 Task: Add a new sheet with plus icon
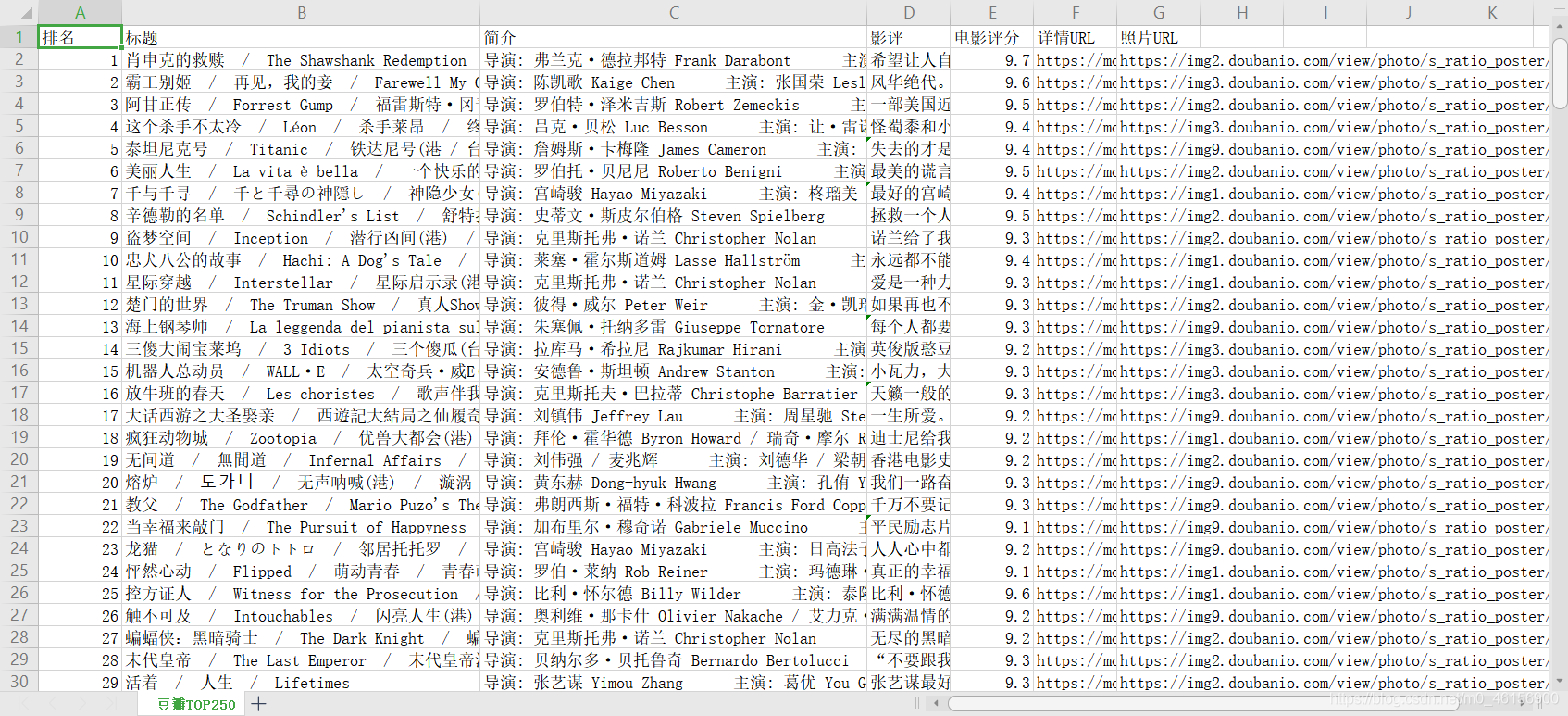(x=258, y=704)
